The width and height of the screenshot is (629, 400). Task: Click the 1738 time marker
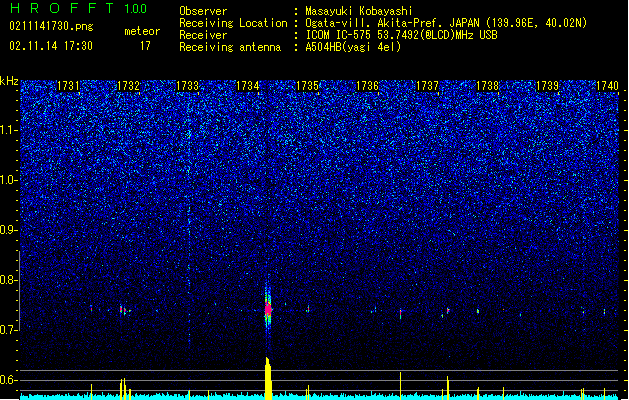tap(487, 86)
